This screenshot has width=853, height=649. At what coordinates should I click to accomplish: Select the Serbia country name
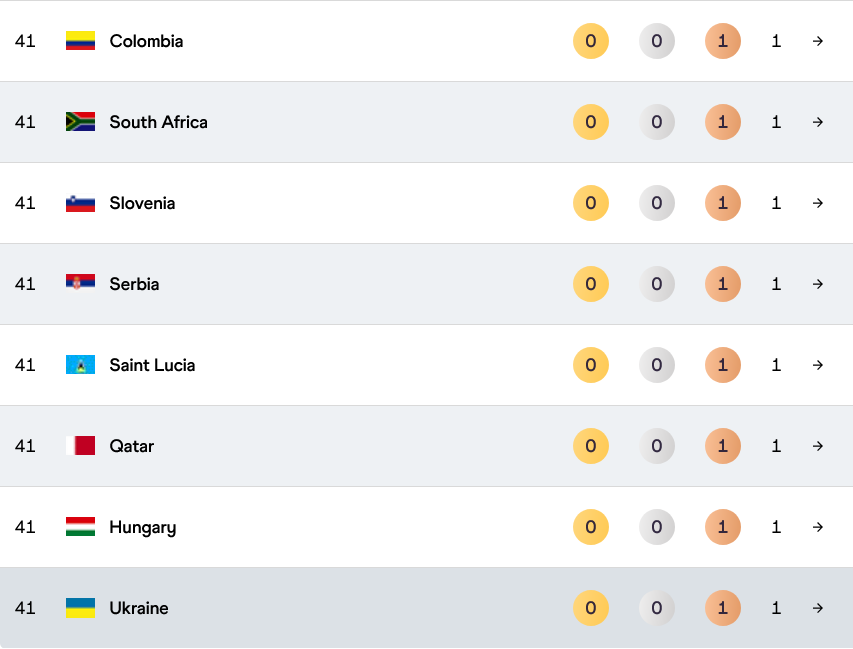[x=134, y=284]
